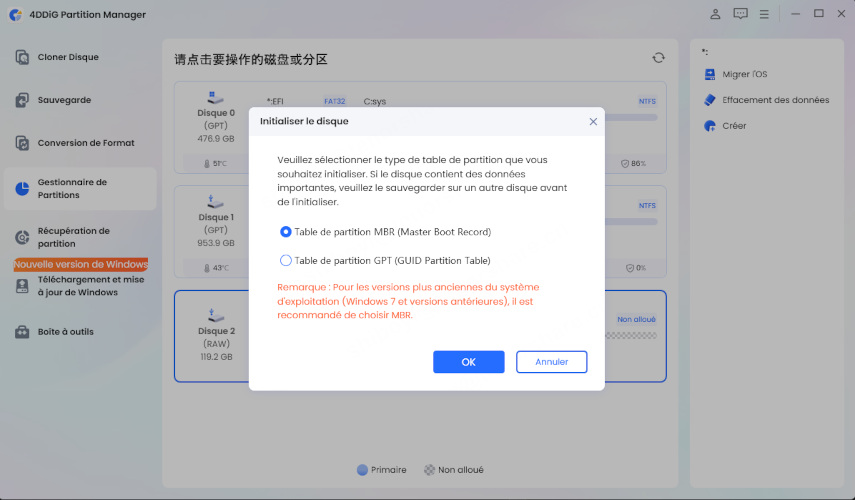The width and height of the screenshot is (855, 500).
Task: Click 119.2 GB size text
Action: 216,357
